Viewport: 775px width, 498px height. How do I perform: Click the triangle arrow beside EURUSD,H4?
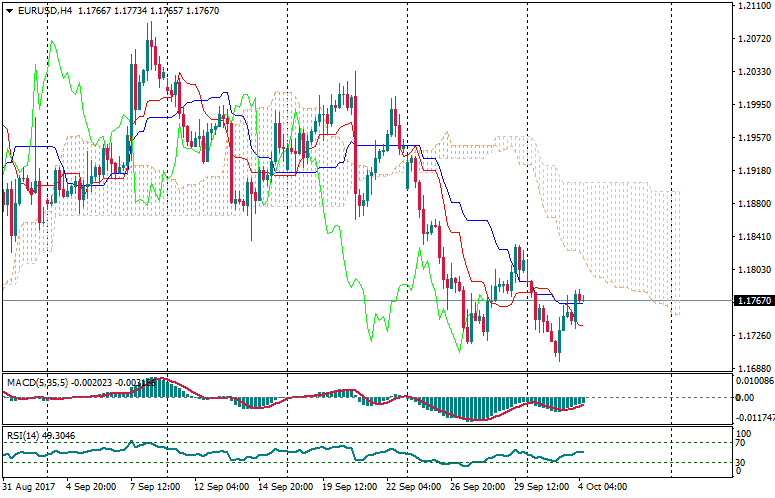tap(9, 11)
